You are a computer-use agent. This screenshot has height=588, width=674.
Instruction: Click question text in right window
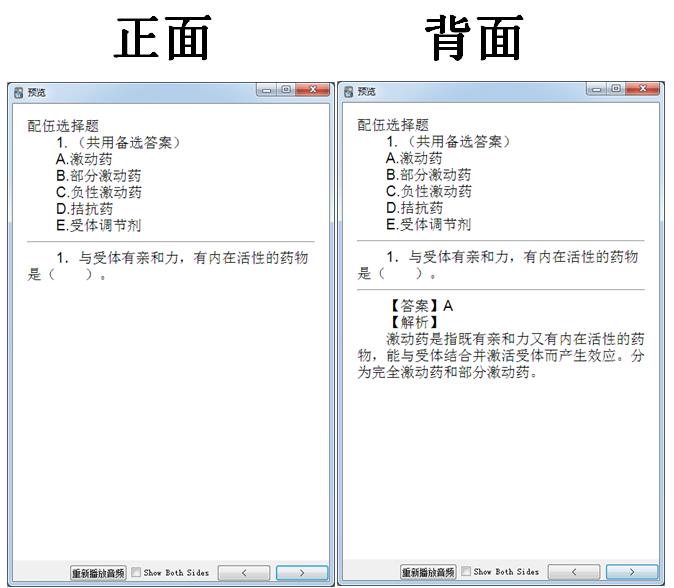click(498, 265)
